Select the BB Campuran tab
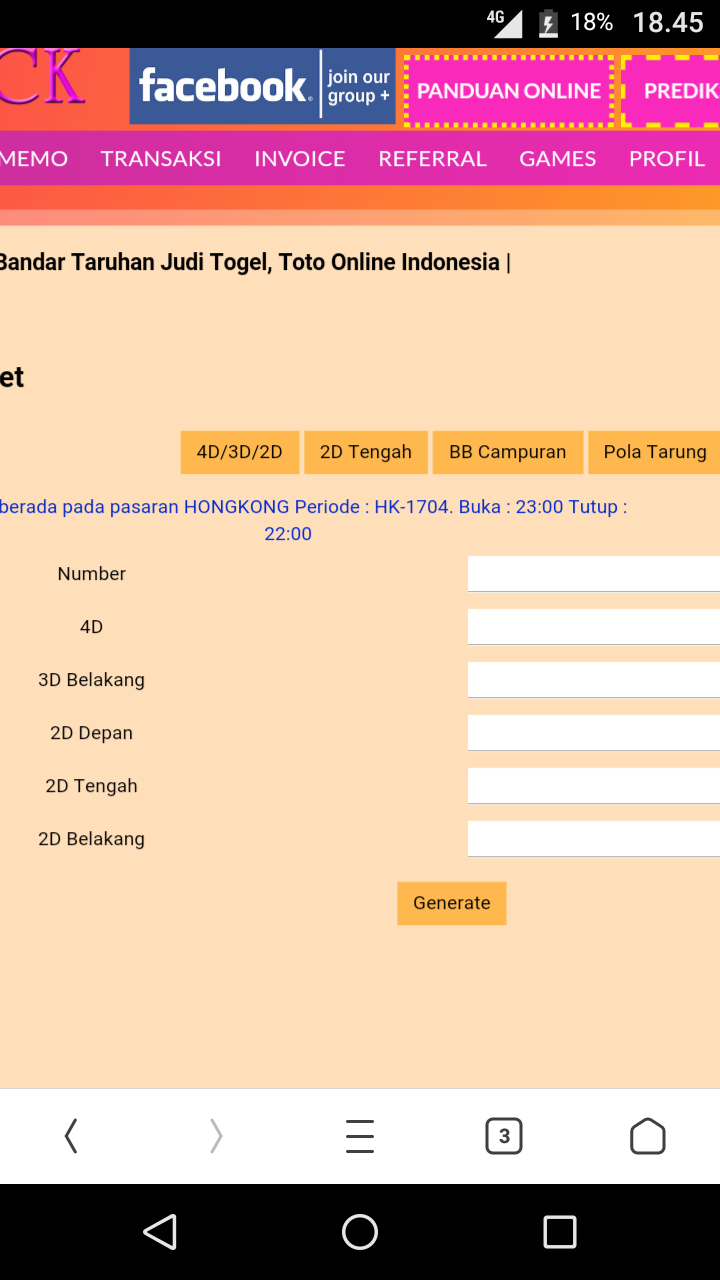Screen dimensions: 720x1280 pyautogui.click(x=508, y=452)
